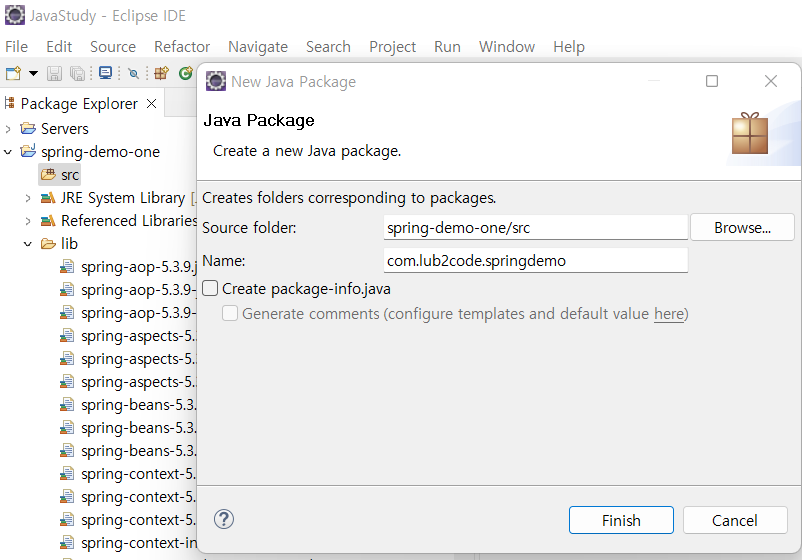Click the package Name input field
802x560 pixels.
[536, 261]
